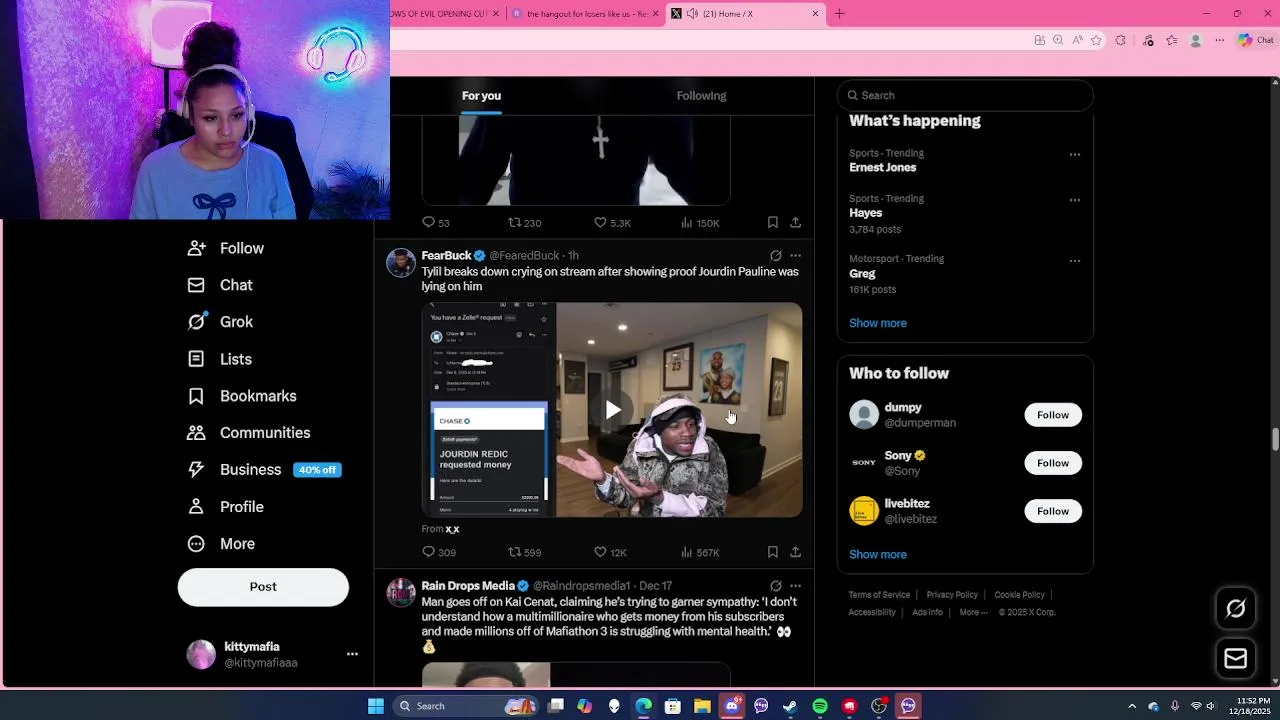Open Business in the sidebar

[x=264, y=470]
